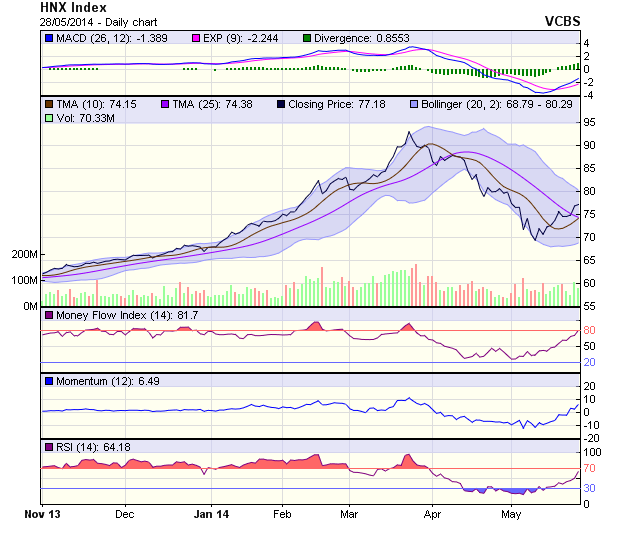Screen dimensions: 620x535
Task: Select the Nov 13 date axis label
Action: point(41,515)
